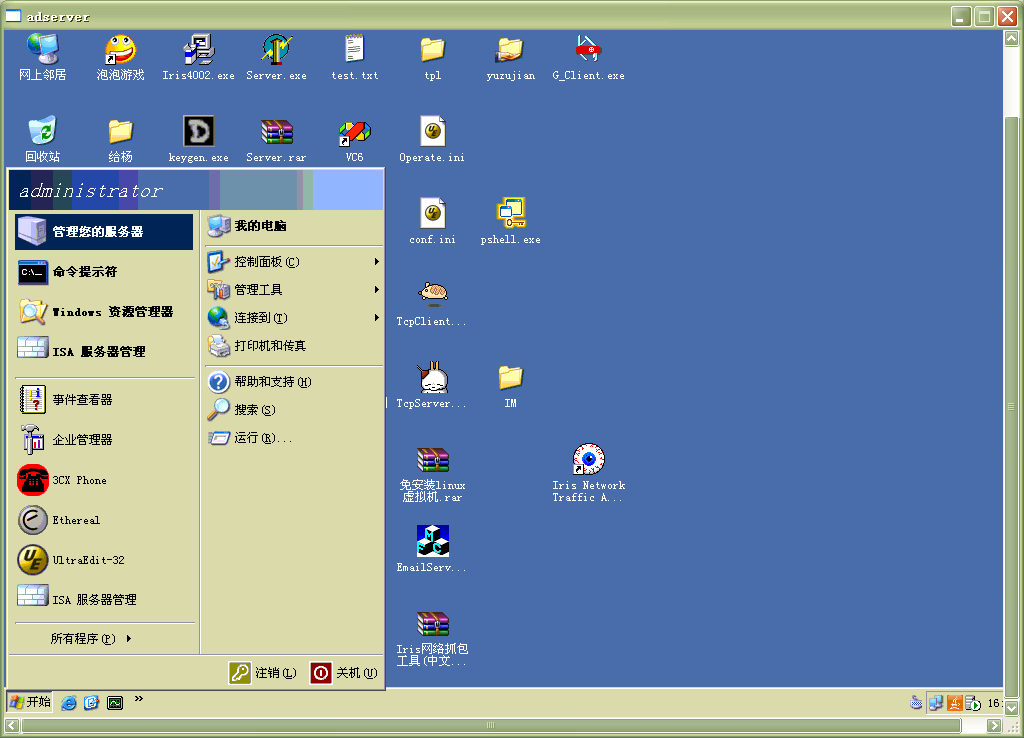This screenshot has height=738, width=1024.
Task: Select the VC6 desktop shortcut
Action: point(354,132)
